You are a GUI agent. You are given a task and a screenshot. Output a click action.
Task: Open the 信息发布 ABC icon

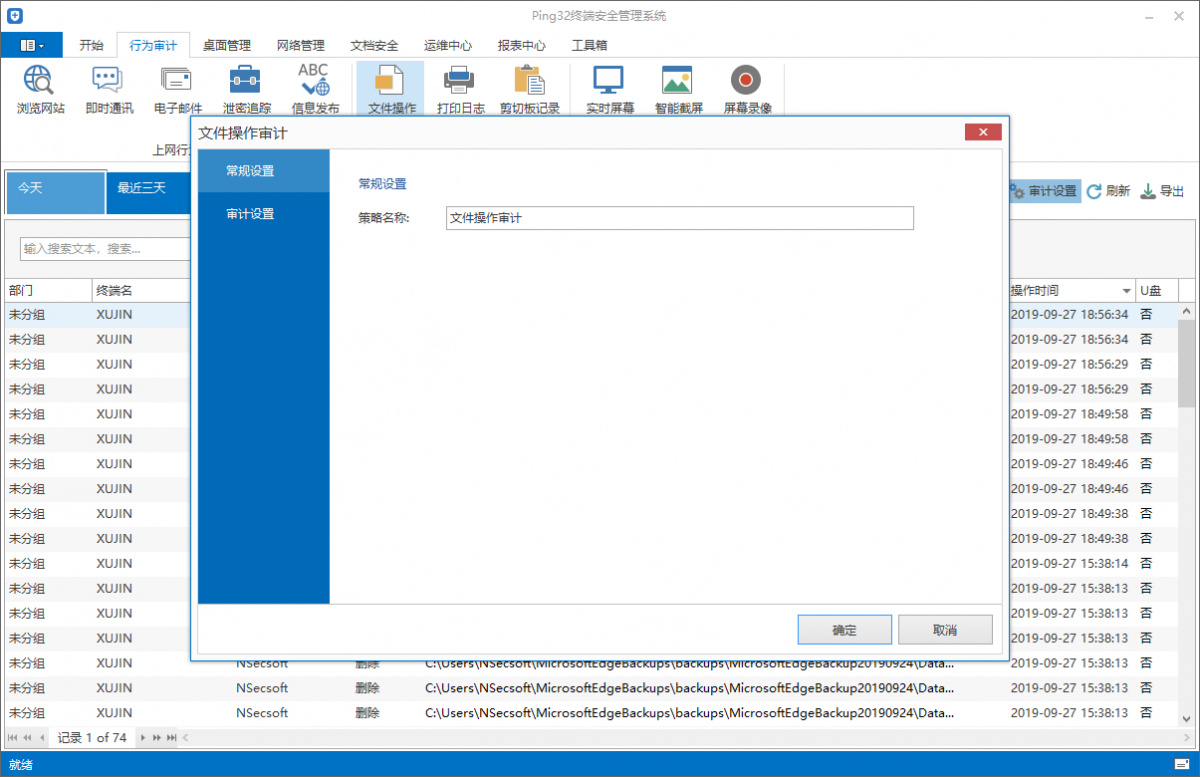pyautogui.click(x=314, y=90)
